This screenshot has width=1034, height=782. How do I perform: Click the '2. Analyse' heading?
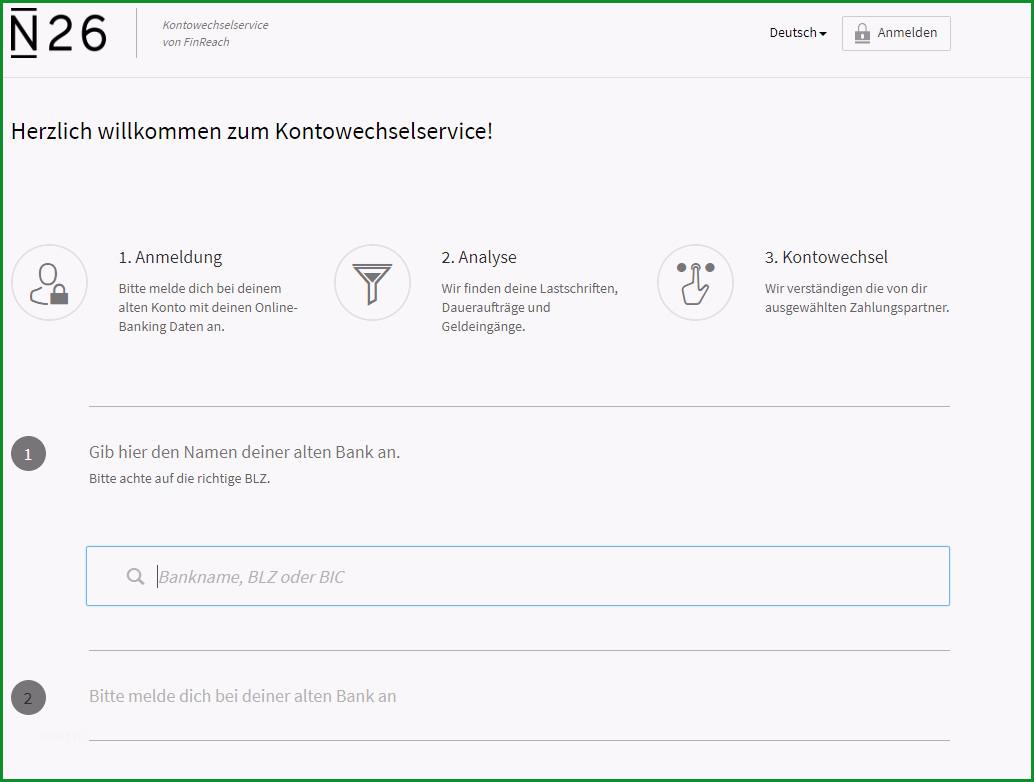coord(479,257)
